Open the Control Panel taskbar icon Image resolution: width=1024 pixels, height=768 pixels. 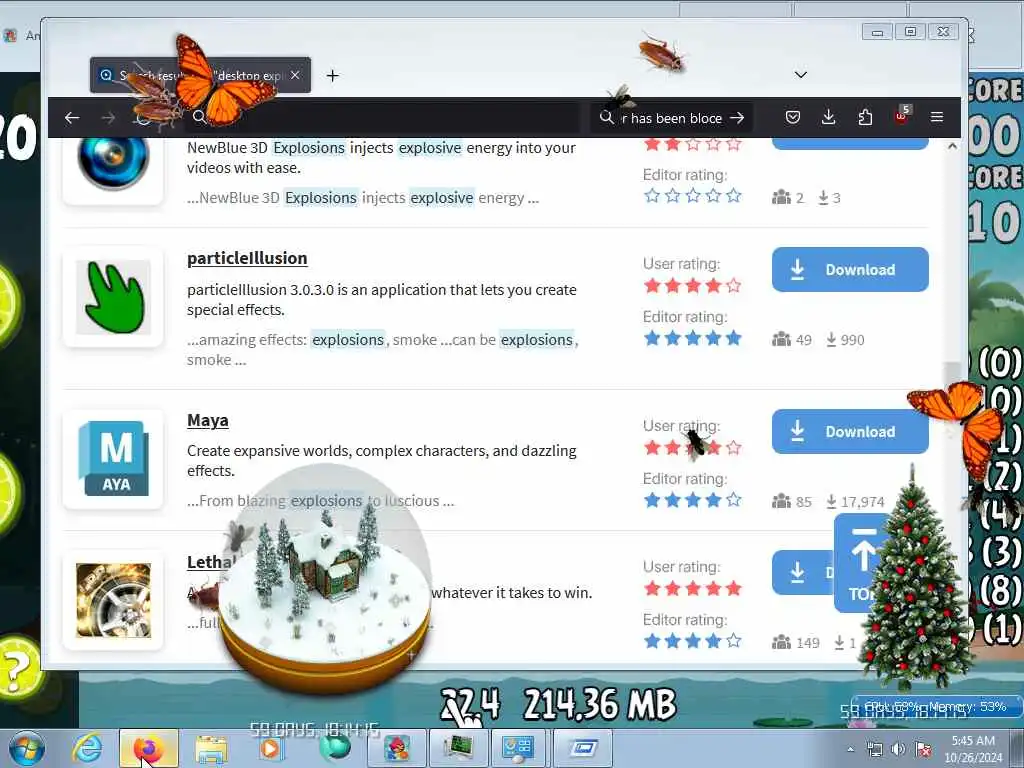(x=519, y=748)
